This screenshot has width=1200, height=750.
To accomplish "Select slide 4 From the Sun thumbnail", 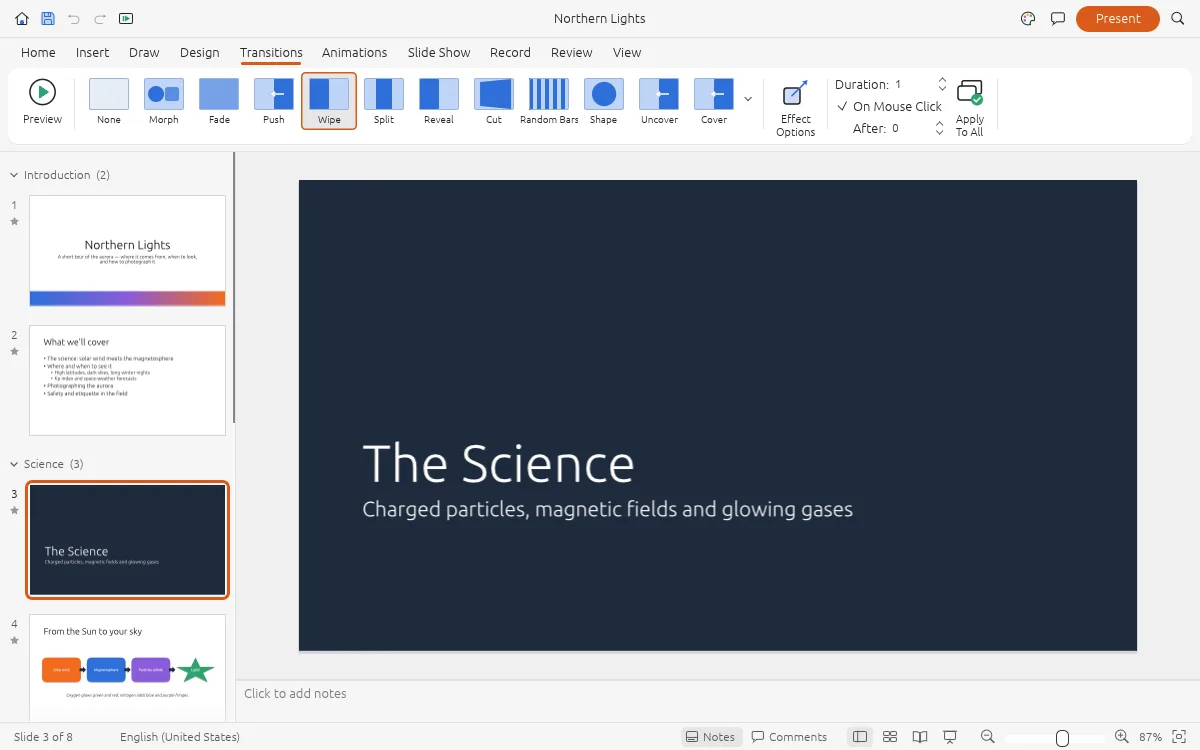I will (x=128, y=667).
